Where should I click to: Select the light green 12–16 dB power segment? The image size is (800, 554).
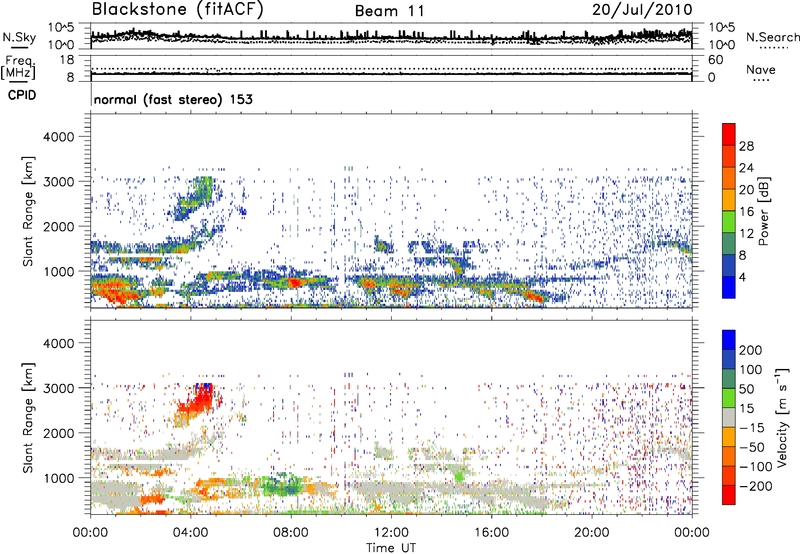tap(729, 221)
